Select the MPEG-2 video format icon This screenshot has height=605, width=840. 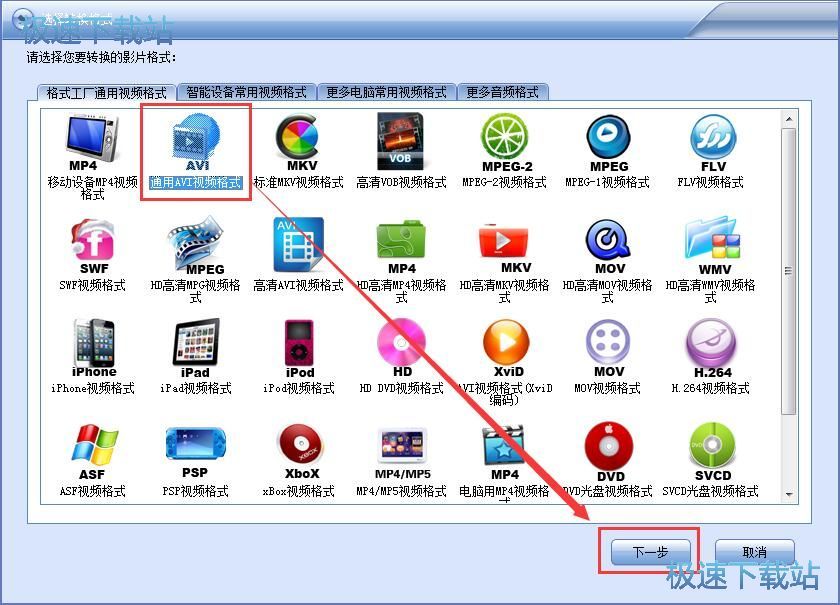click(505, 143)
